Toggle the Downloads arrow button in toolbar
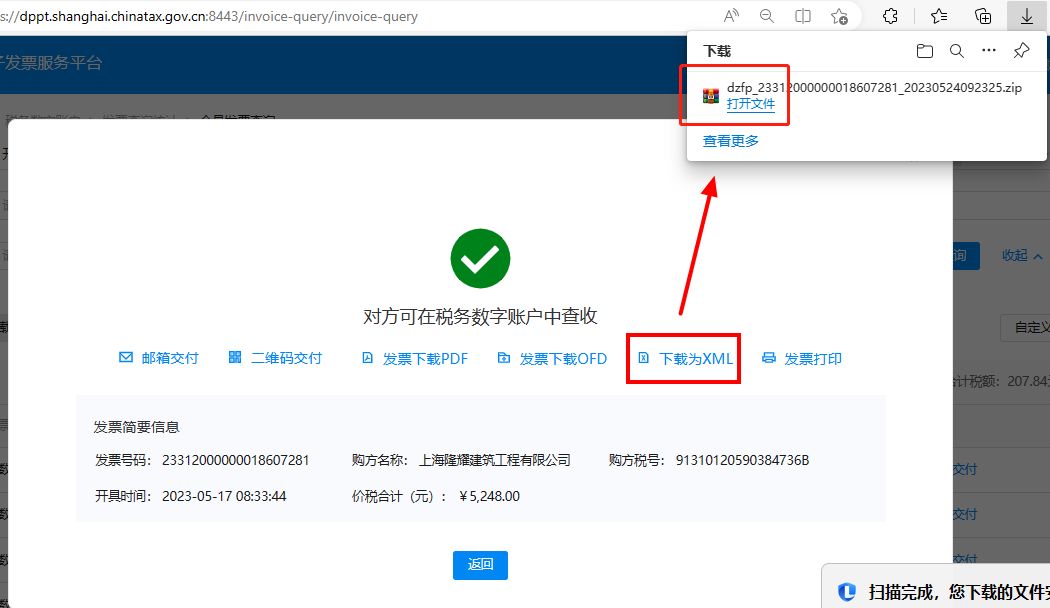The image size is (1050, 608). (1026, 16)
